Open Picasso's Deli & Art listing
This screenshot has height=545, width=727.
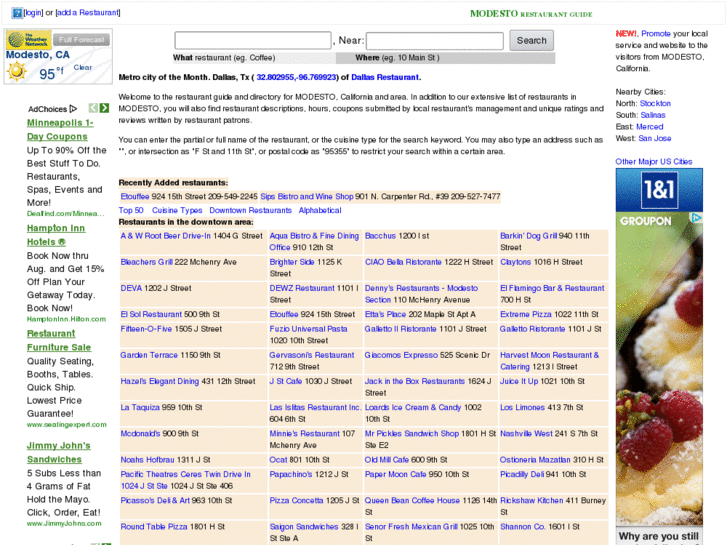pyautogui.click(x=155, y=500)
